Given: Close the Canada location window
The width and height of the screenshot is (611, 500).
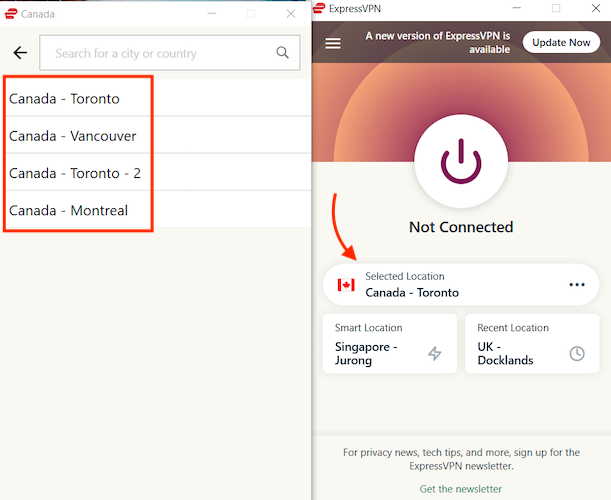Looking at the screenshot, I should (x=291, y=14).
